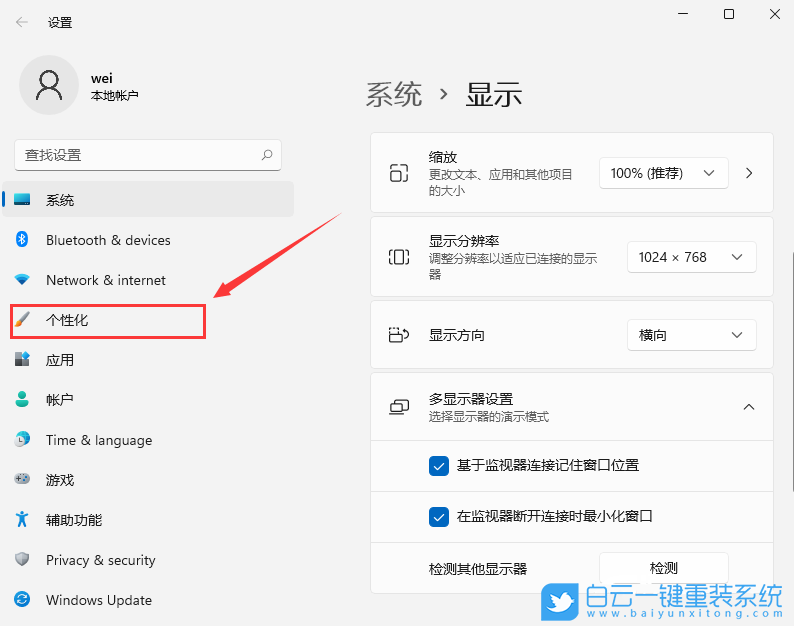Click the 游戏 gamepad icon
This screenshot has width=794, height=626.
[x=22, y=479]
